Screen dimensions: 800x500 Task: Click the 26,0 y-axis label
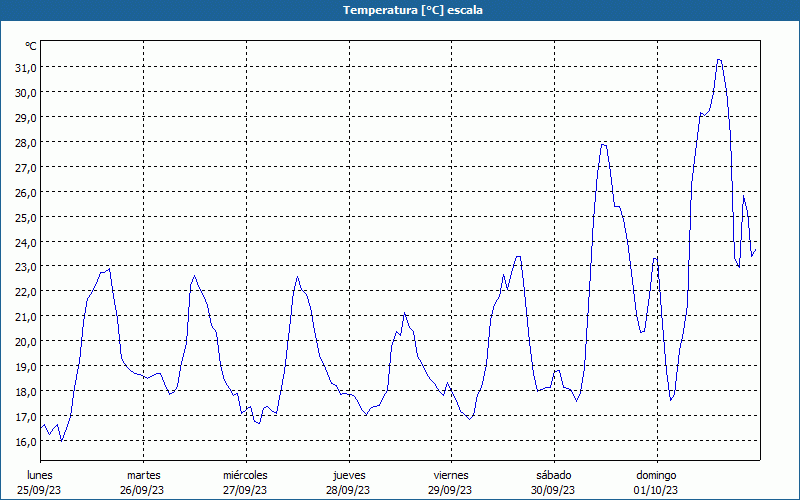click(26, 192)
